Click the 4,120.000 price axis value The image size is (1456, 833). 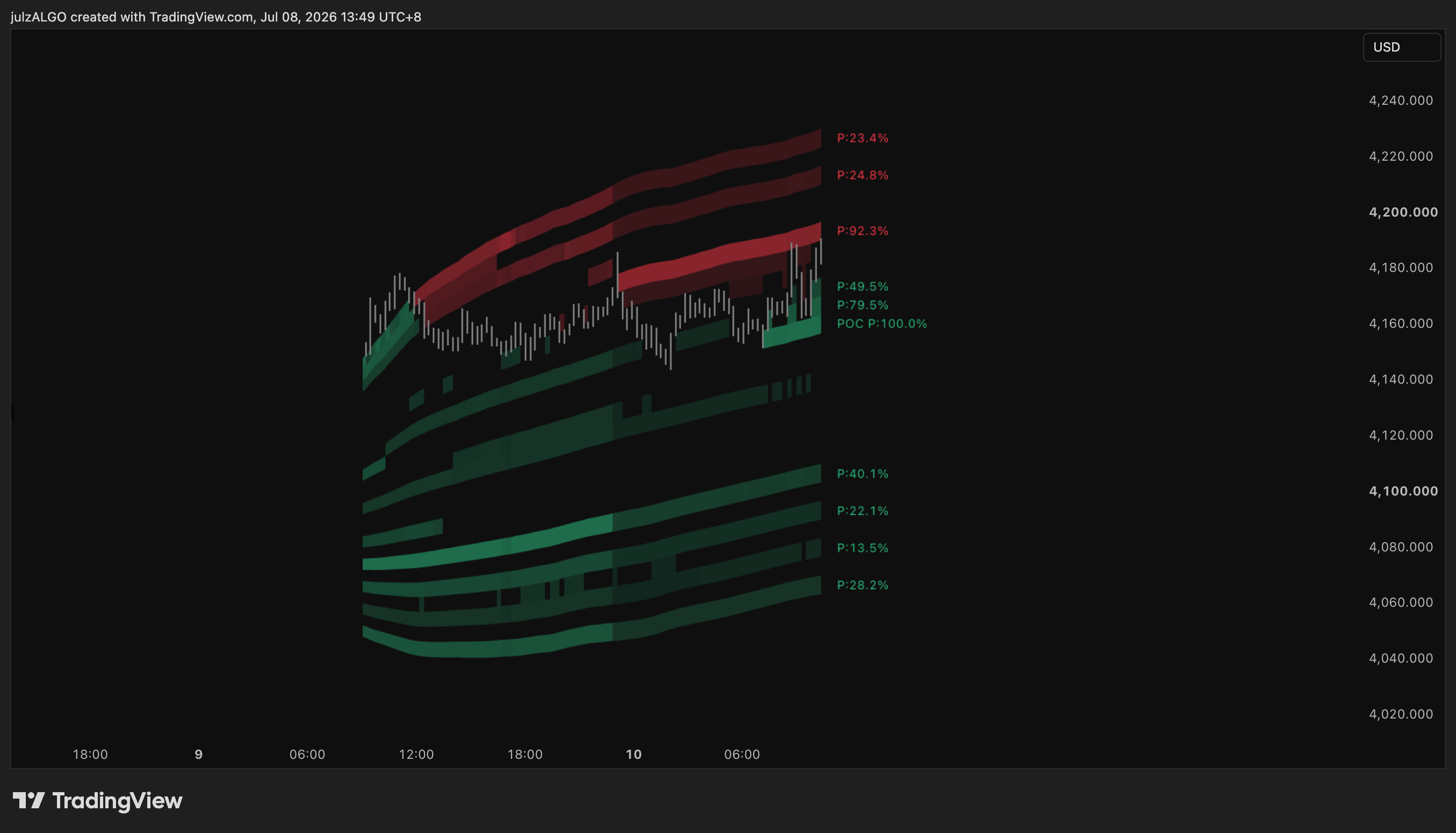[1401, 435]
